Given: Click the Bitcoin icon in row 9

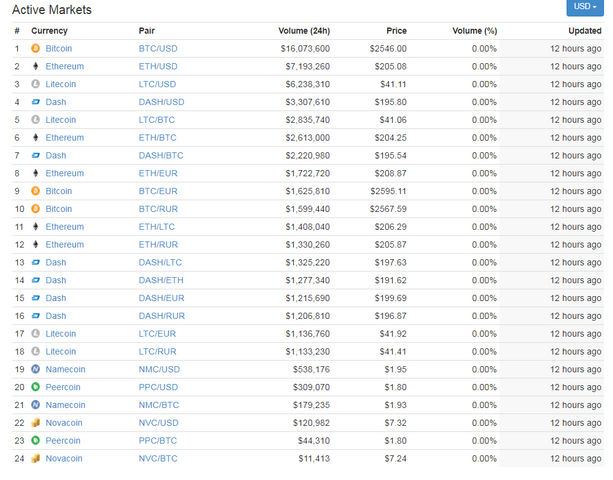Looking at the screenshot, I should pos(36,191).
